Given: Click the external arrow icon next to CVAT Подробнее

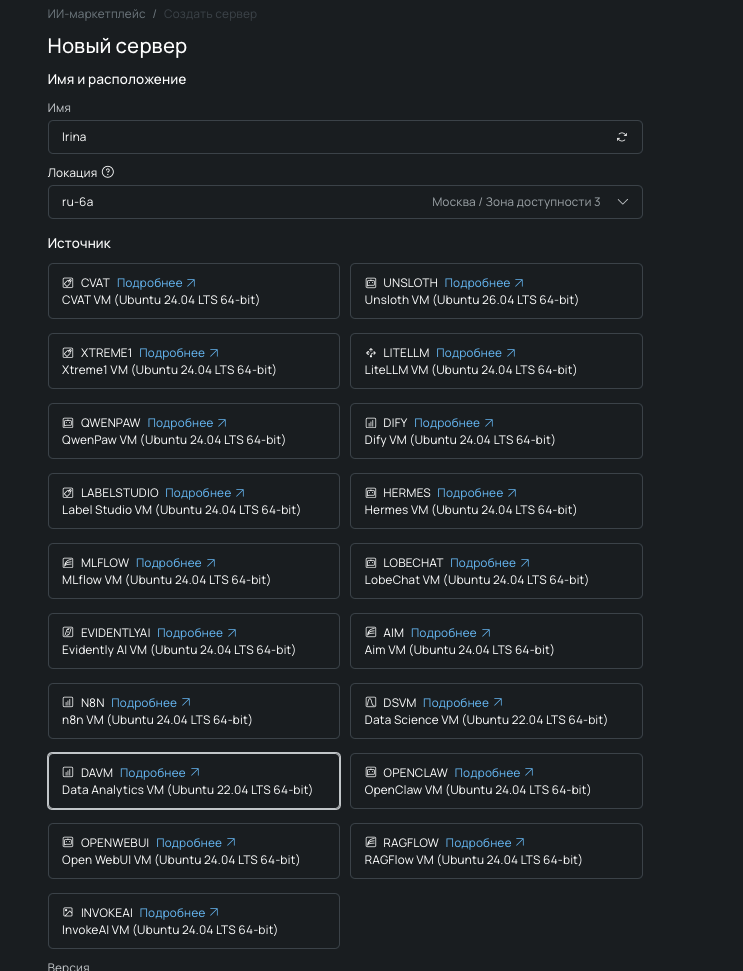Looking at the screenshot, I should tap(191, 283).
